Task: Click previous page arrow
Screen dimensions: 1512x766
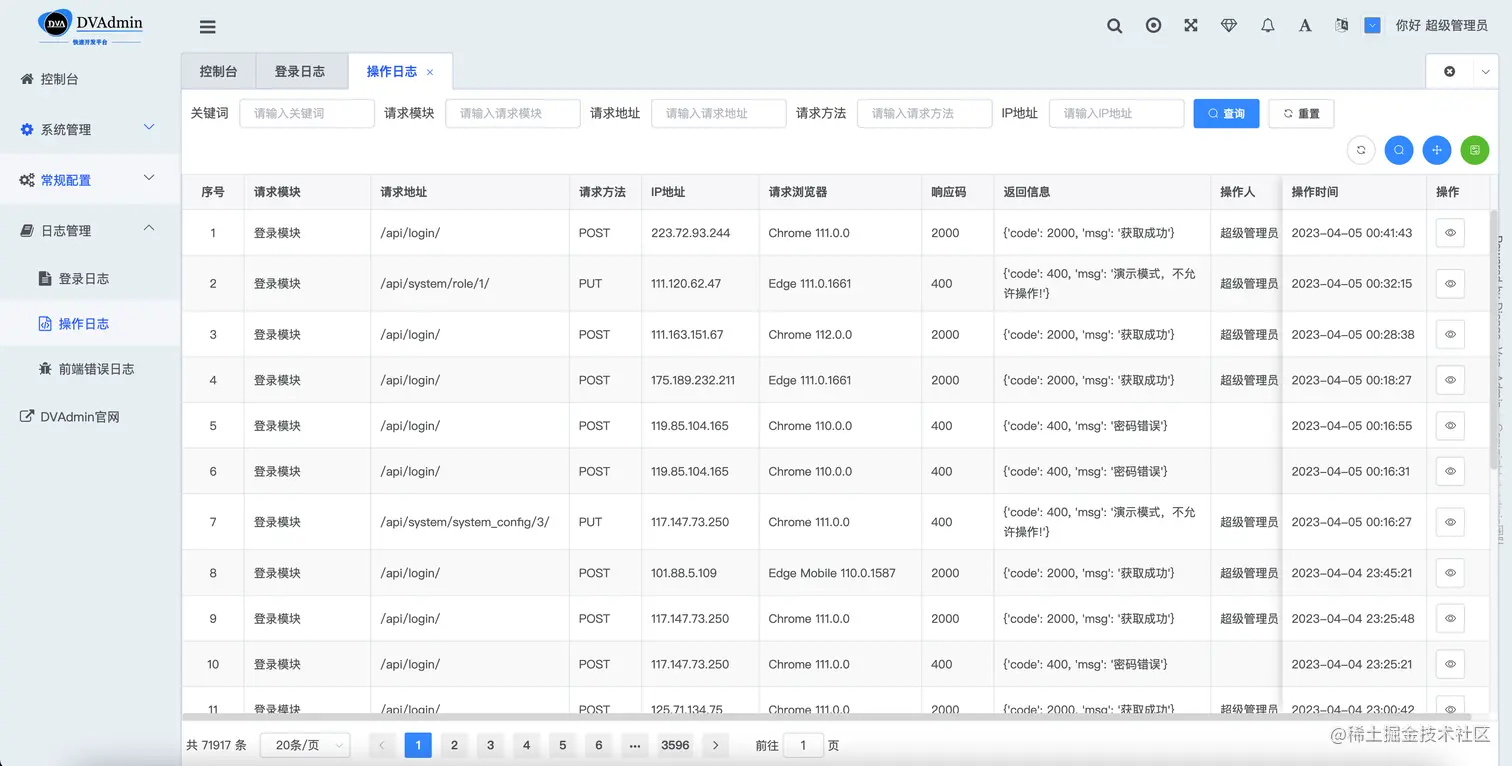Action: tap(382, 745)
